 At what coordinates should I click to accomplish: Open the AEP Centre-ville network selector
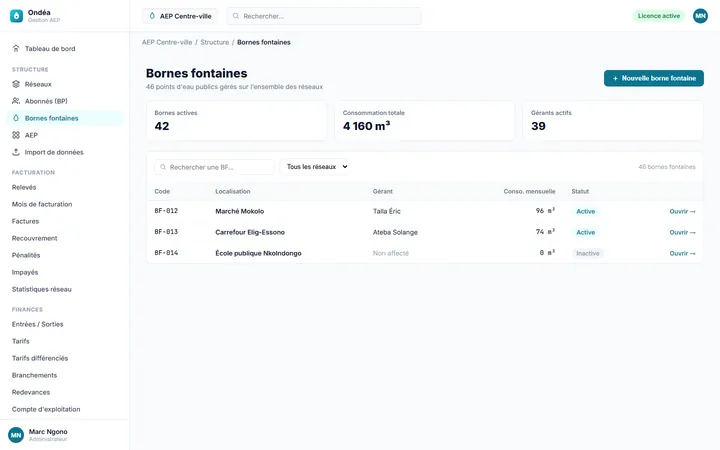point(180,16)
